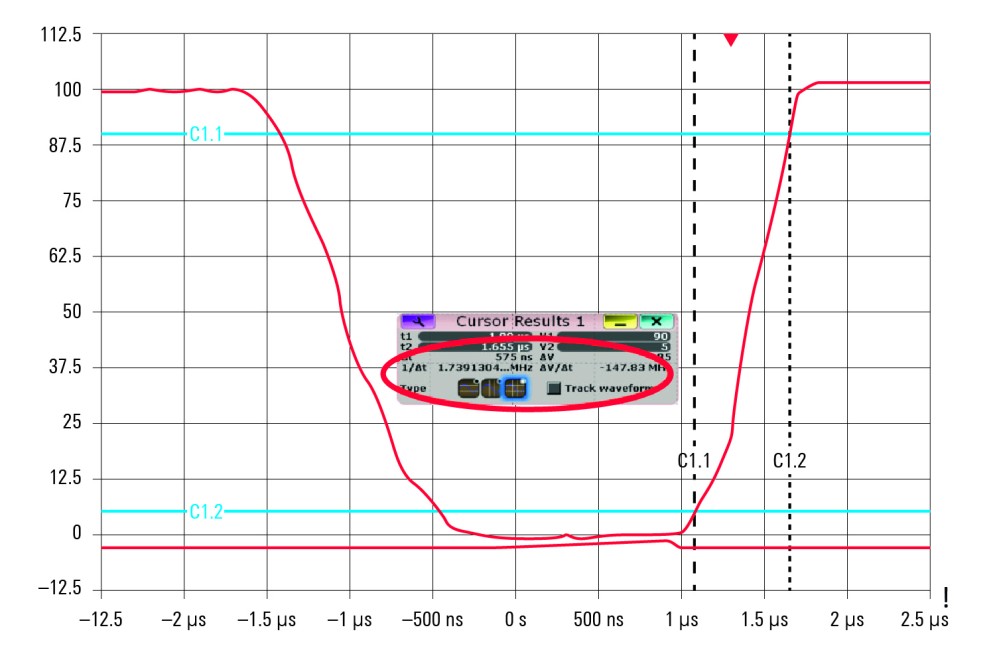Select upper horizontal cursor C1.1 label
Screen dimensions: 1000x666
tap(205, 134)
